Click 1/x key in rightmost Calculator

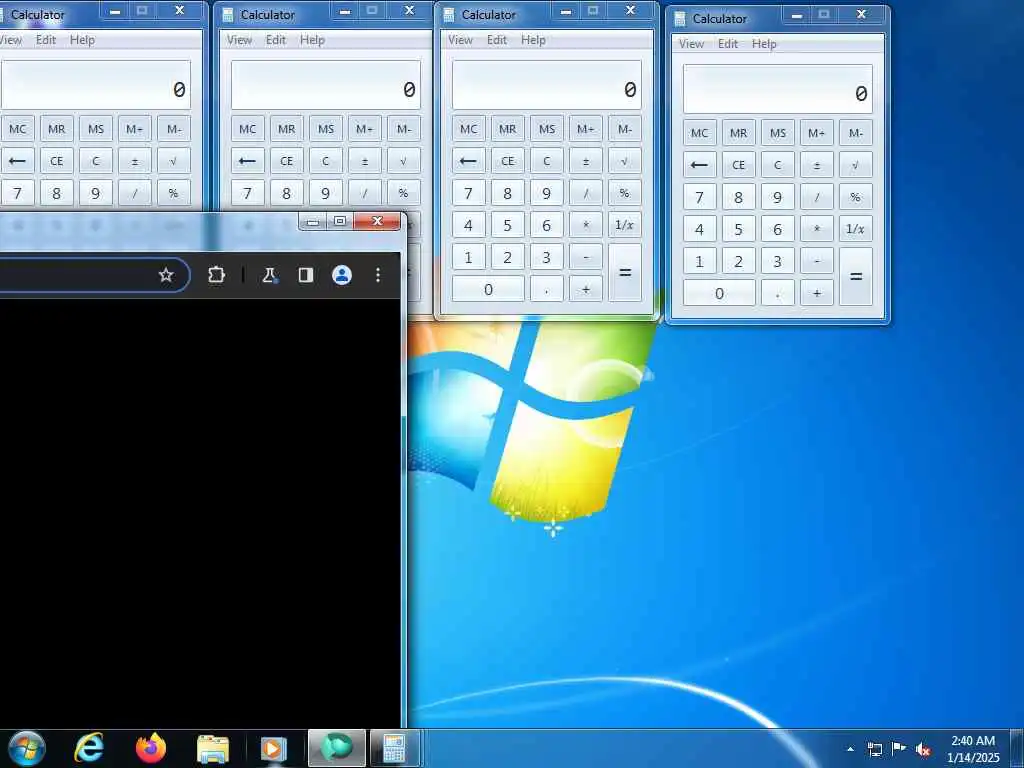(856, 229)
